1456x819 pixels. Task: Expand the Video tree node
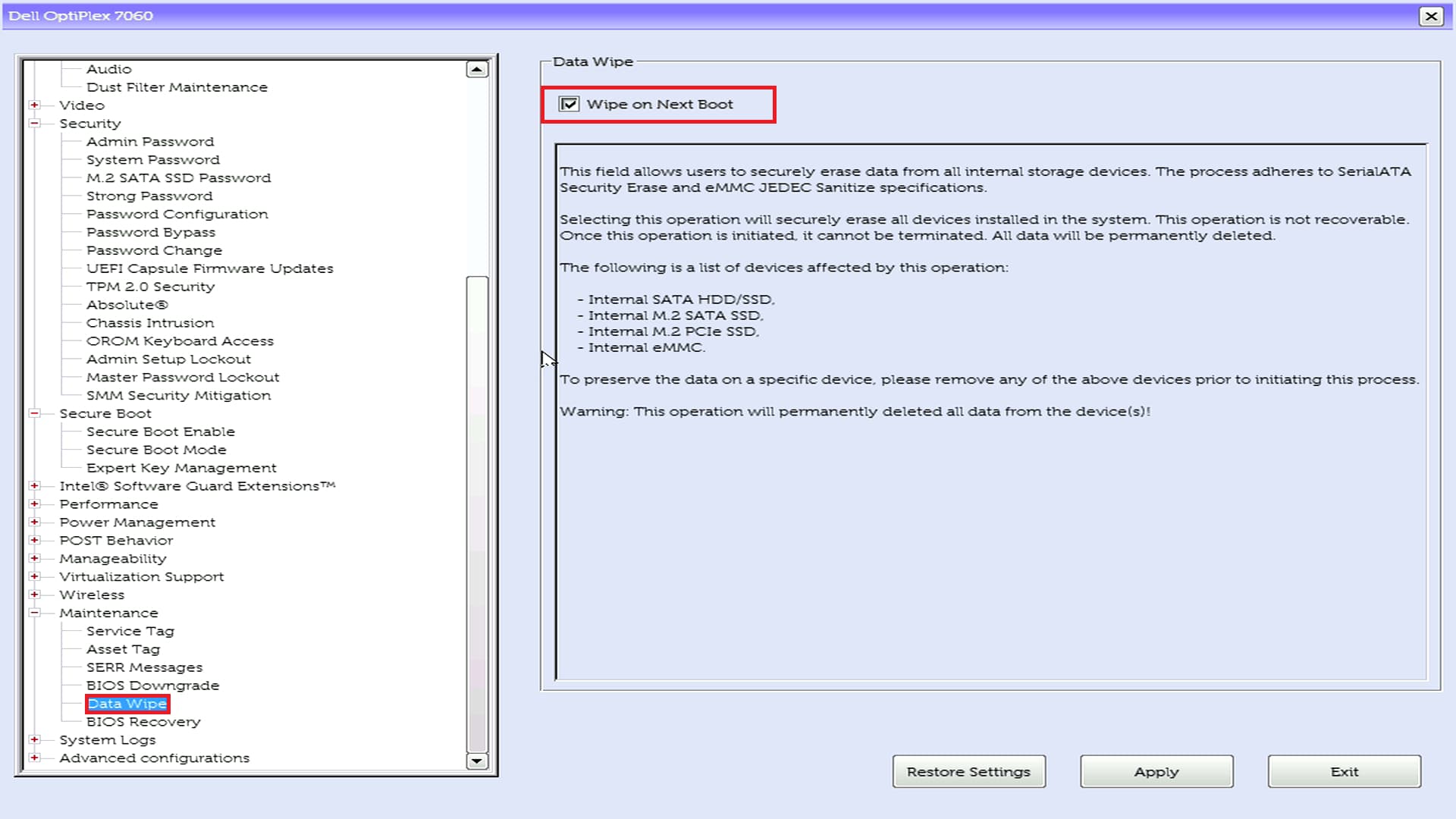point(34,105)
